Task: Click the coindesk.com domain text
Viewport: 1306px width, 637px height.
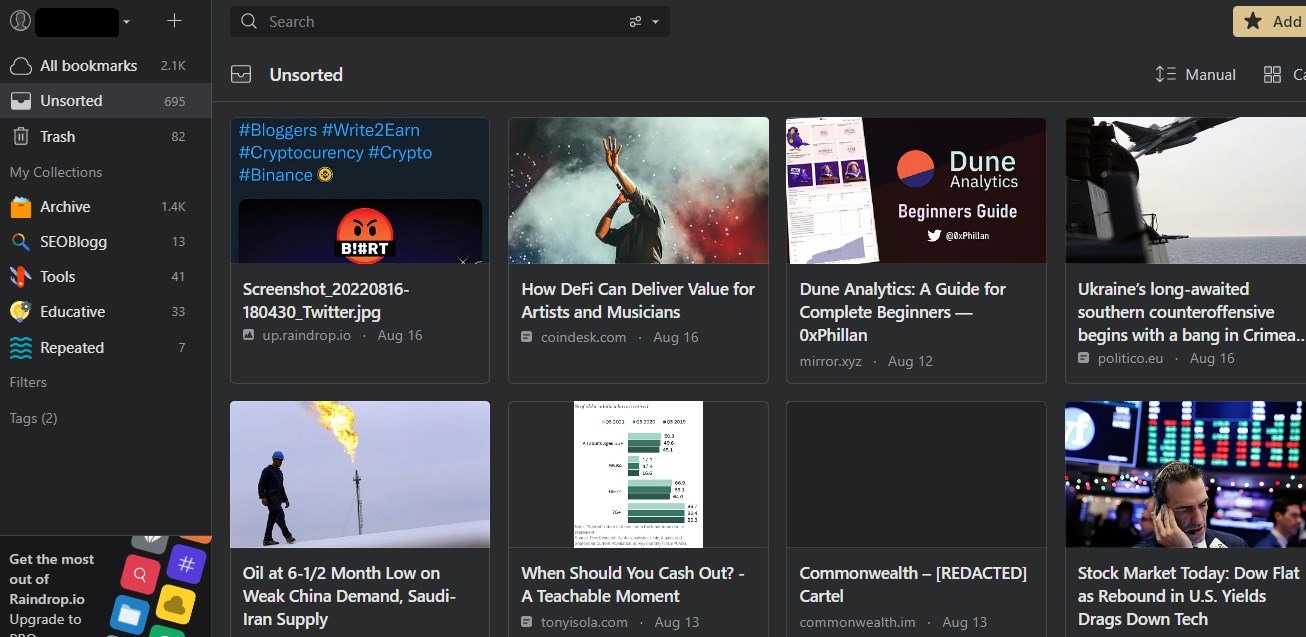Action: (584, 337)
